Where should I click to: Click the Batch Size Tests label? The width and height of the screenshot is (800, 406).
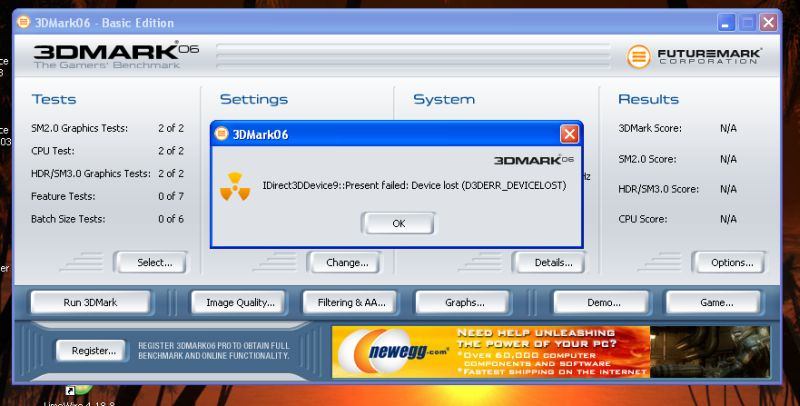[68, 219]
